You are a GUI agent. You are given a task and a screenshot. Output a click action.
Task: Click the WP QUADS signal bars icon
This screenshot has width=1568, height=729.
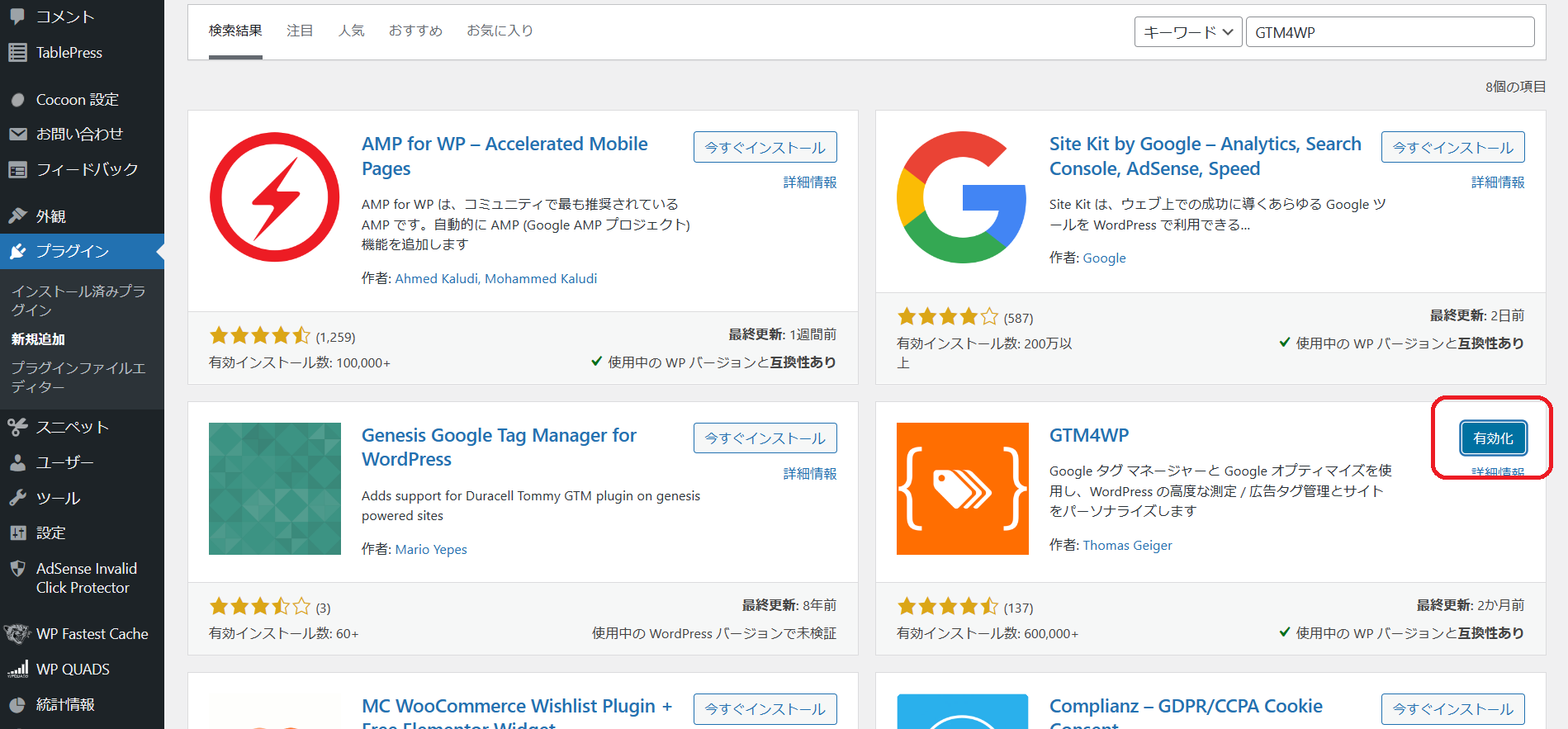click(x=17, y=670)
